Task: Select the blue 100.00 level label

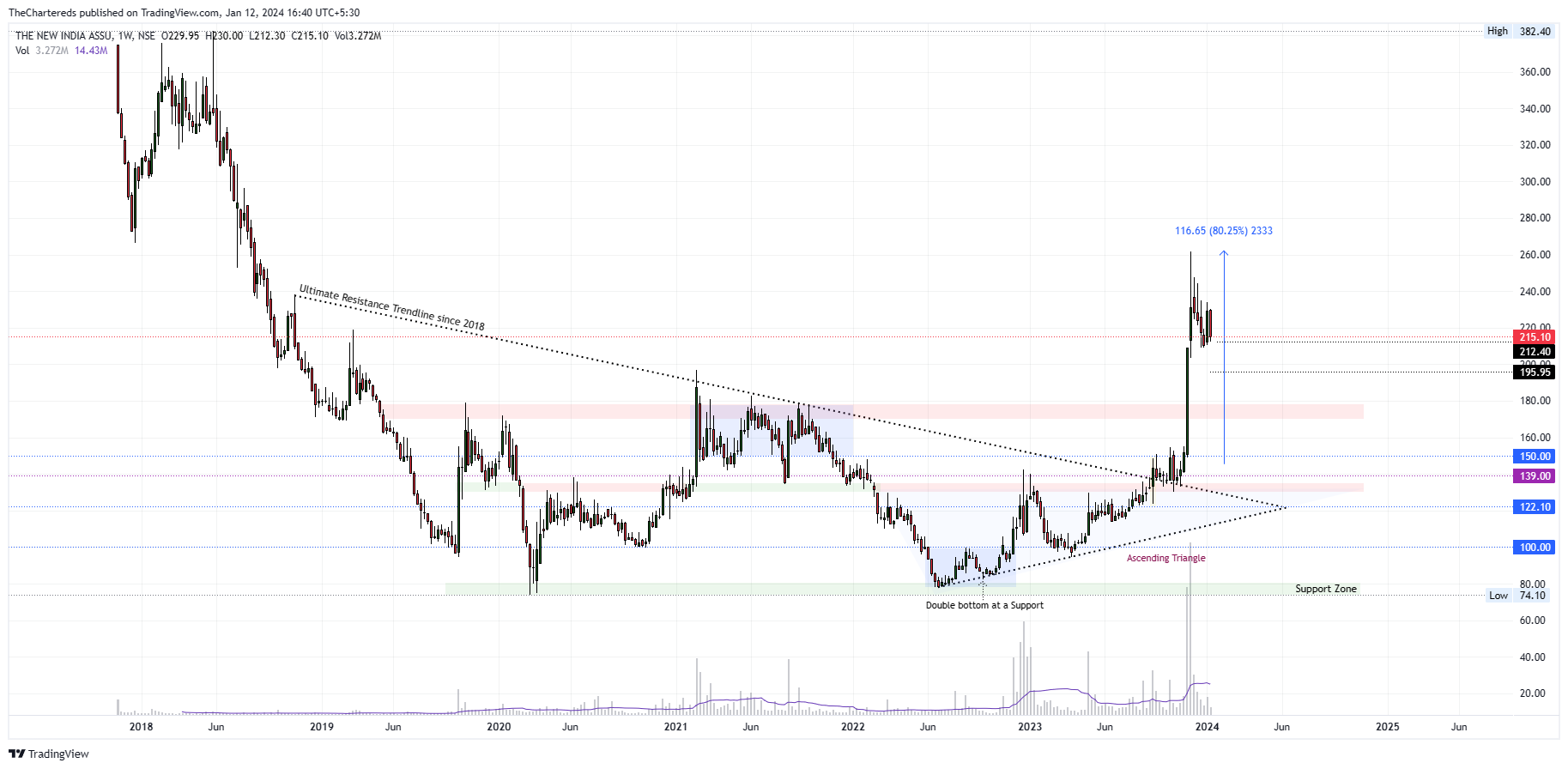Action: tap(1535, 548)
